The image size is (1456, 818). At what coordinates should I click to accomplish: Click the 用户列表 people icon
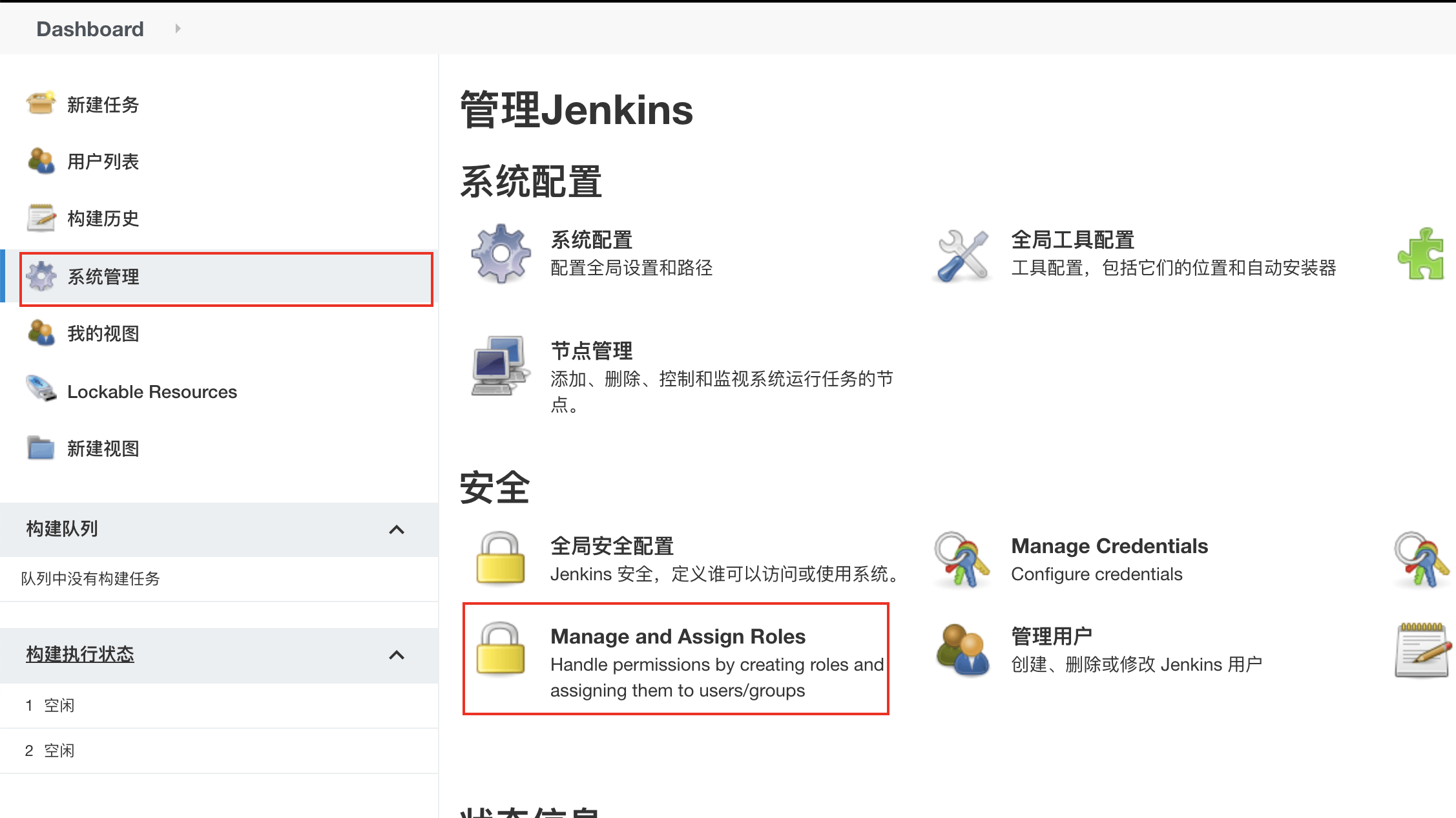pyautogui.click(x=41, y=161)
